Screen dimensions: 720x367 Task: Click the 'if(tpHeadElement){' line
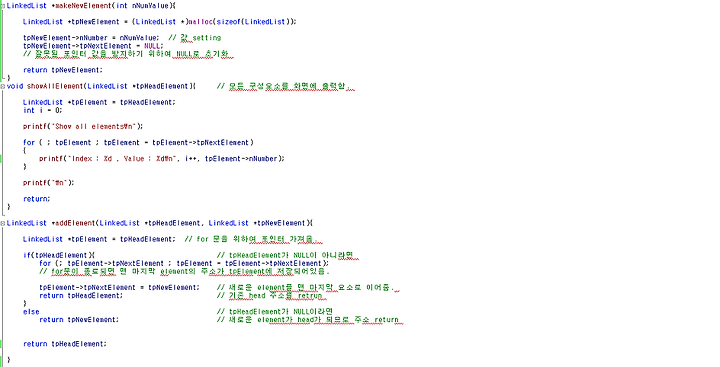coord(59,255)
